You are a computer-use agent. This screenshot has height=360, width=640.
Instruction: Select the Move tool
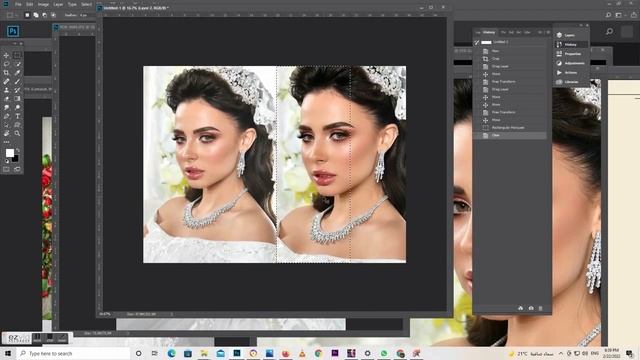click(x=7, y=56)
